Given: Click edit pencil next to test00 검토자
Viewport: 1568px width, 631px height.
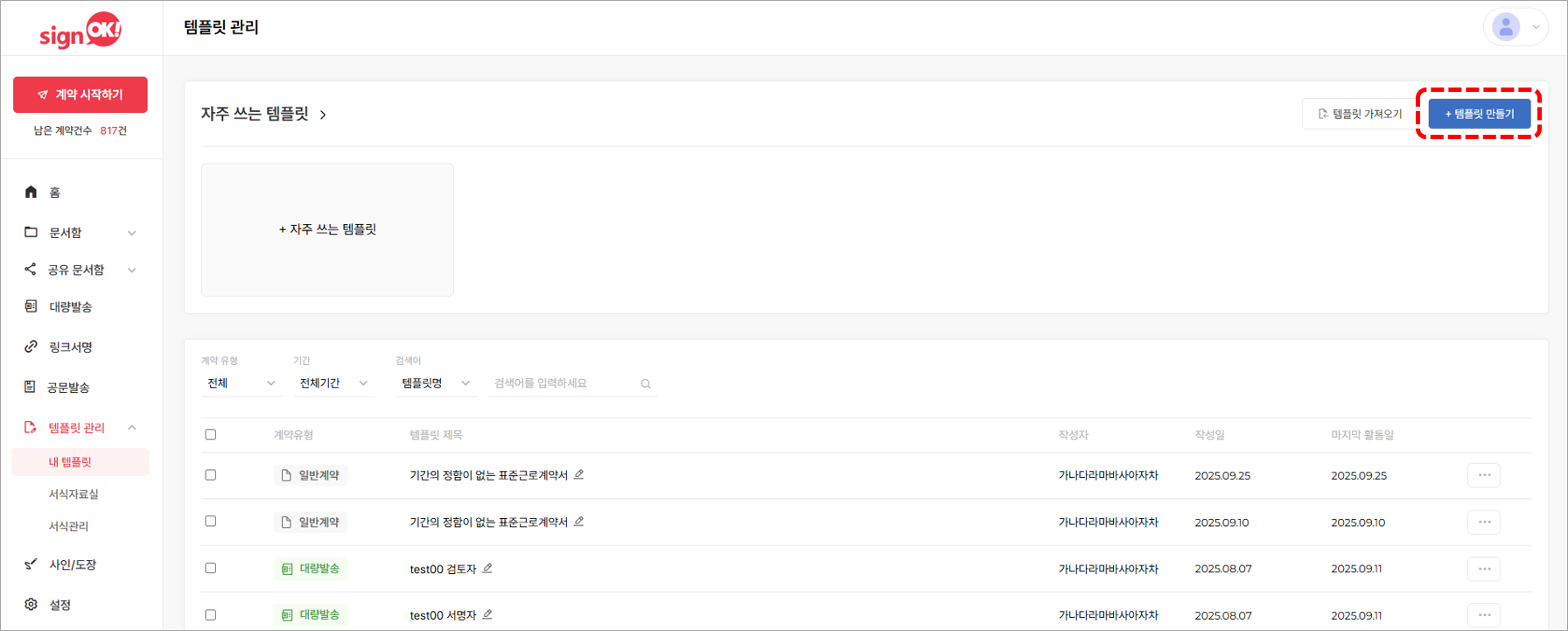Looking at the screenshot, I should coord(487,569).
